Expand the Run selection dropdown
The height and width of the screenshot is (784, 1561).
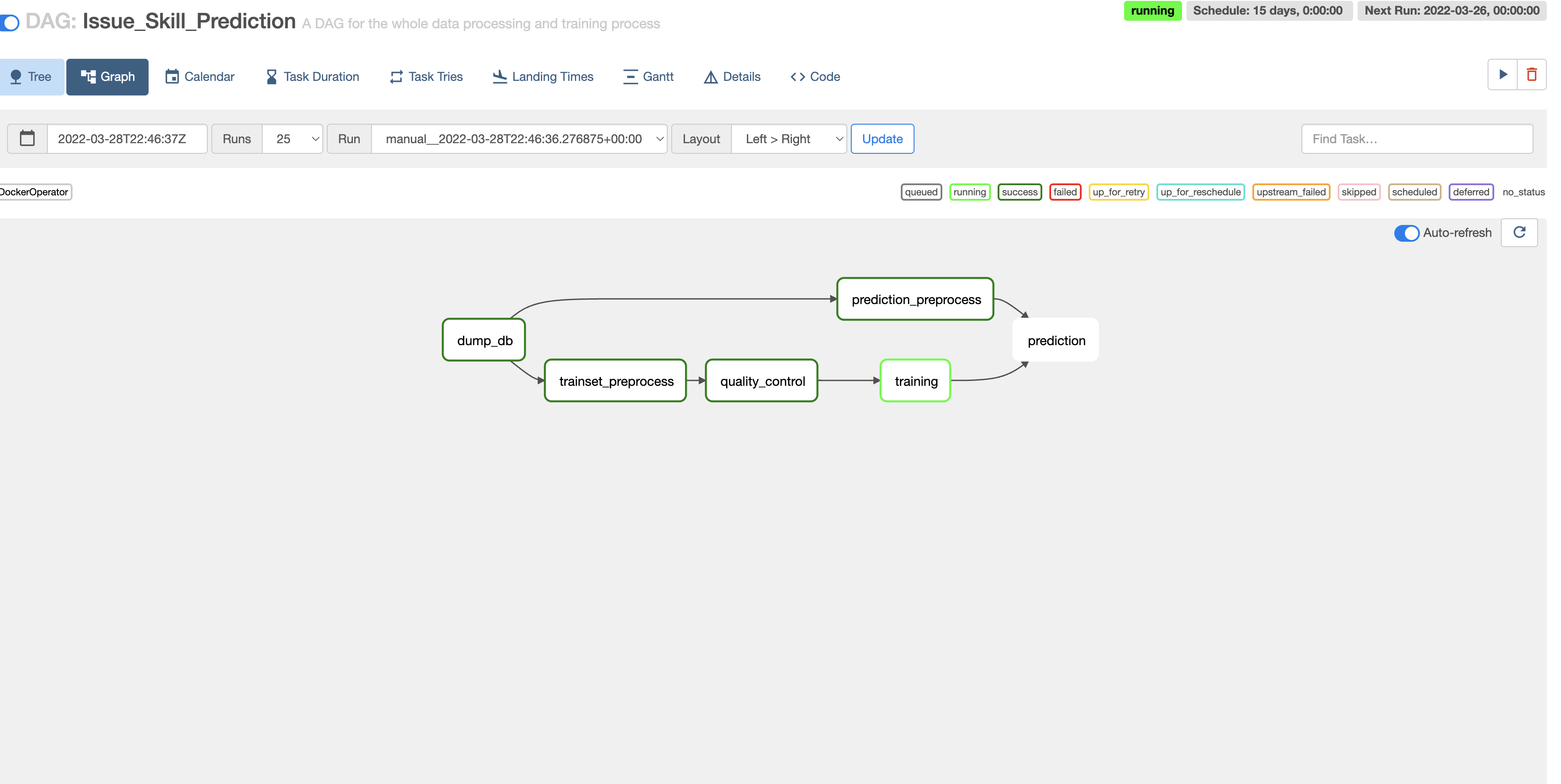click(519, 139)
